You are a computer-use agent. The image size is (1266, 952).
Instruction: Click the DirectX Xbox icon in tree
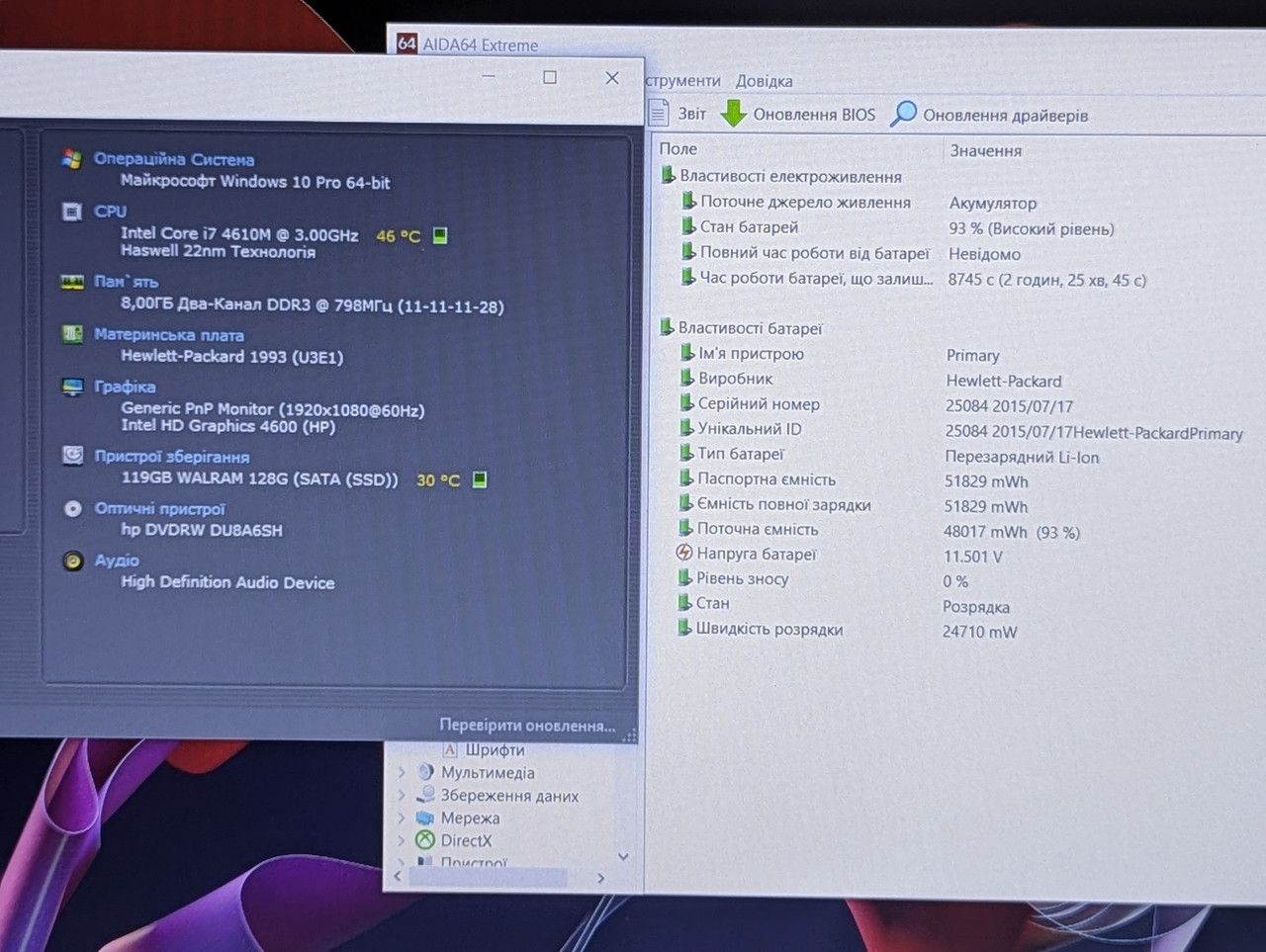pyautogui.click(x=425, y=840)
